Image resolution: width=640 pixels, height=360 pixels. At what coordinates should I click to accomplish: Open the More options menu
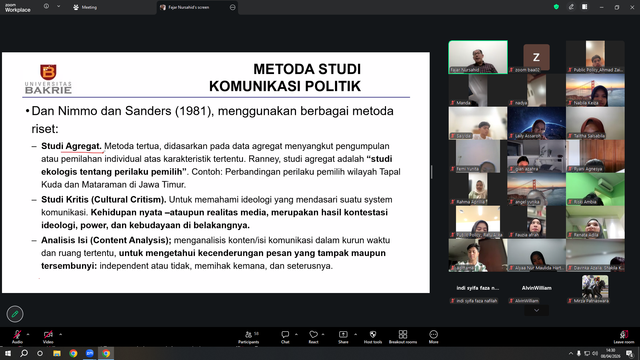[x=433, y=337]
